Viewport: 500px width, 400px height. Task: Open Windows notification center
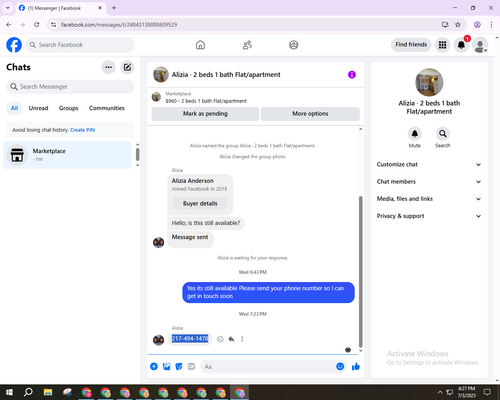point(487,392)
